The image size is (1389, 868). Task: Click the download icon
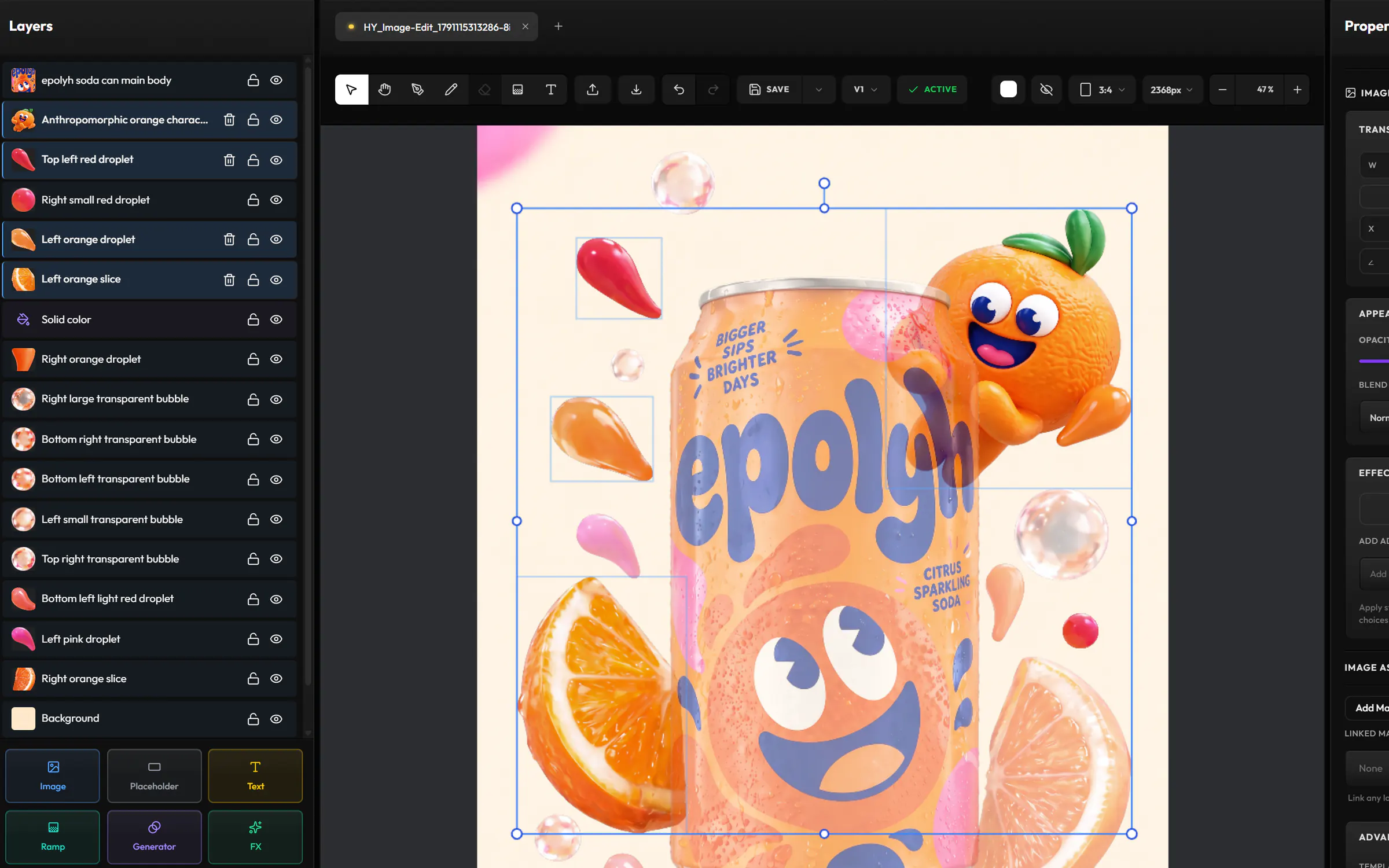click(636, 90)
